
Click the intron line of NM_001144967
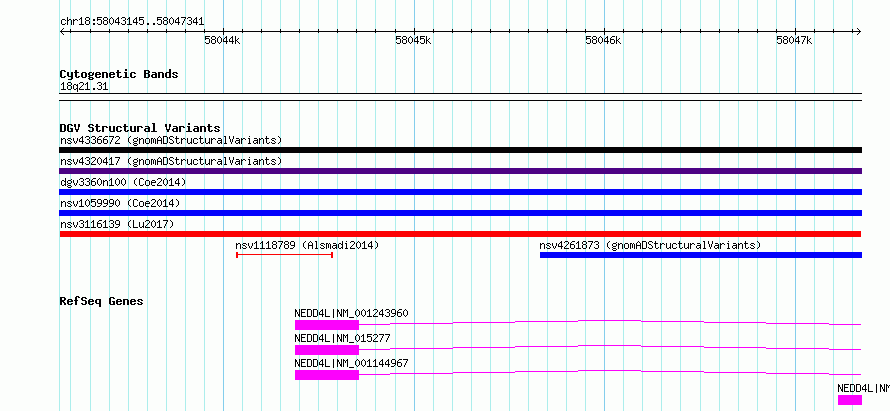(x=610, y=372)
